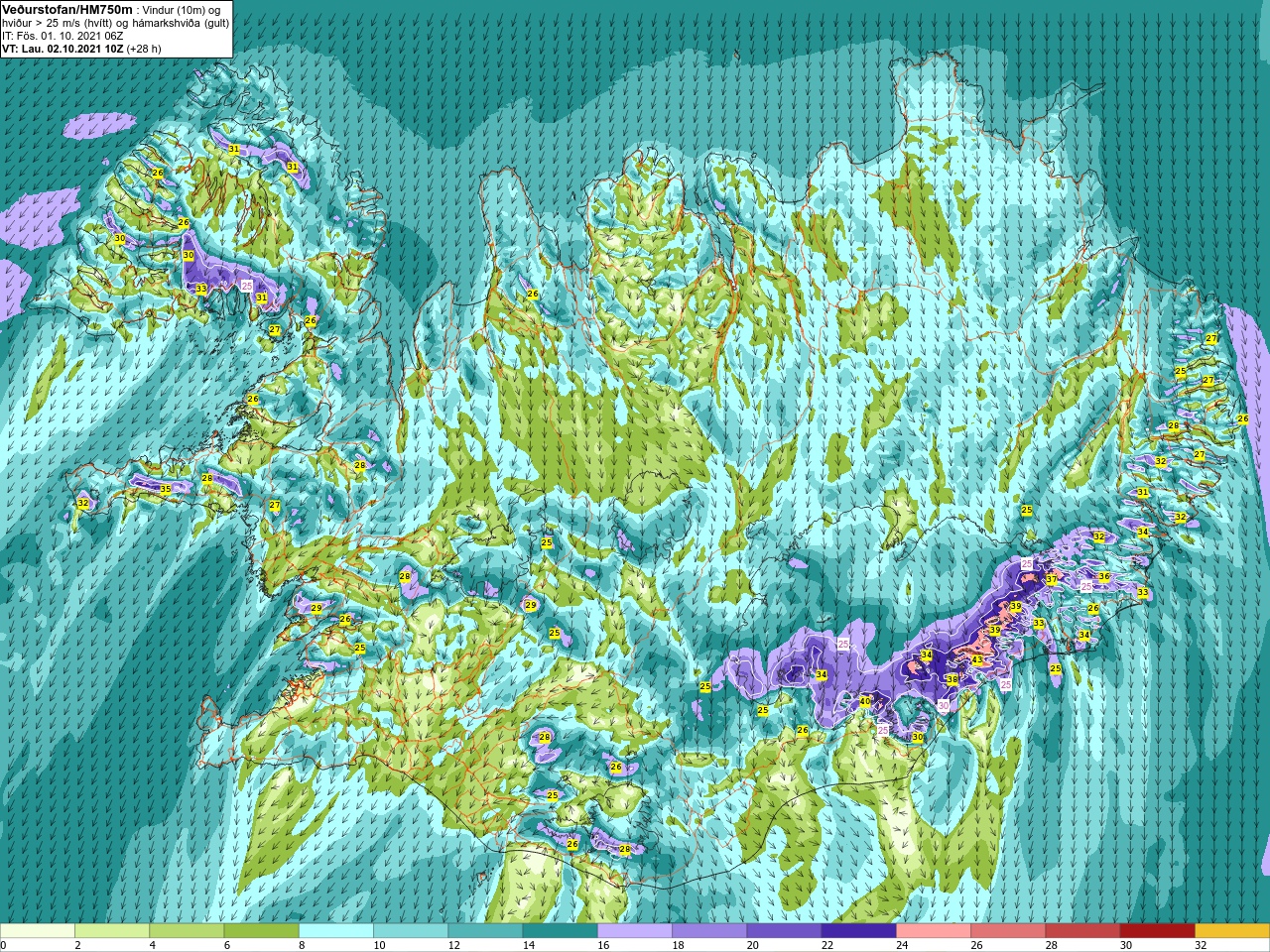This screenshot has height=952, width=1270.
Task: Click the "22" tick label on legend scale
Action: pos(827,945)
